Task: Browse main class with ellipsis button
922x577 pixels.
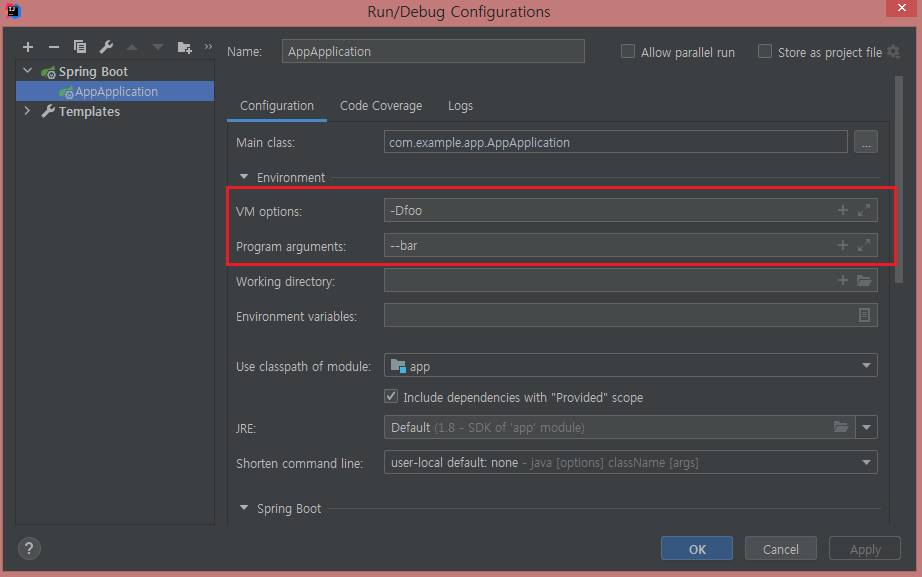Action: pyautogui.click(x=866, y=142)
